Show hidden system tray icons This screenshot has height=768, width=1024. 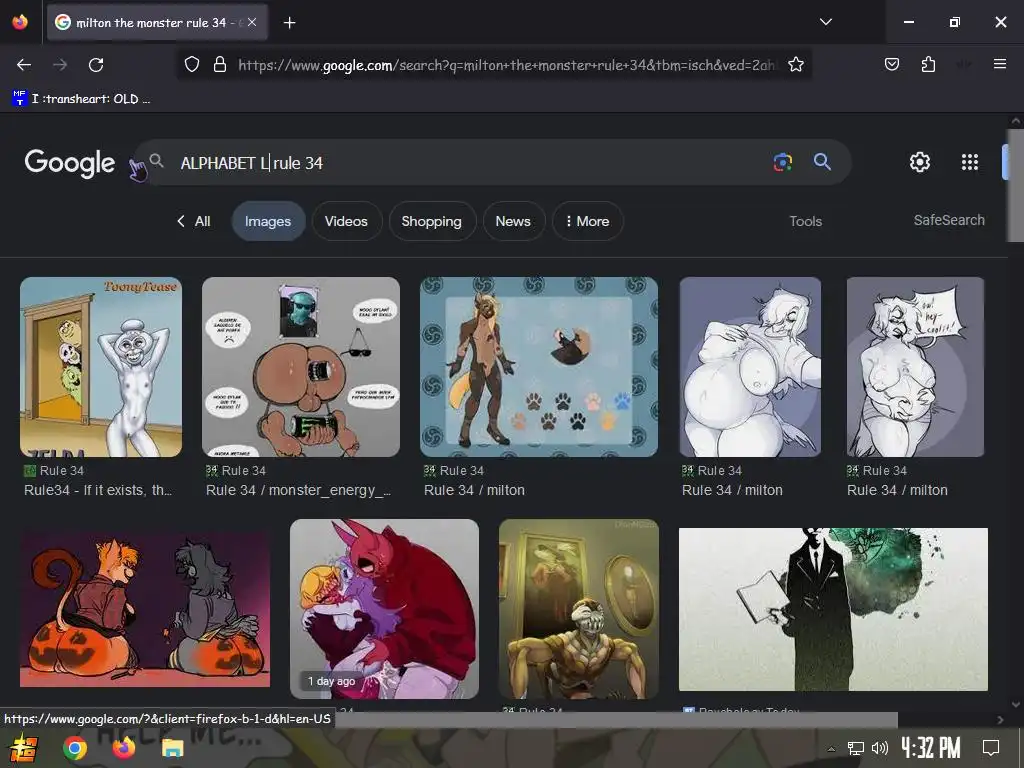(x=831, y=749)
